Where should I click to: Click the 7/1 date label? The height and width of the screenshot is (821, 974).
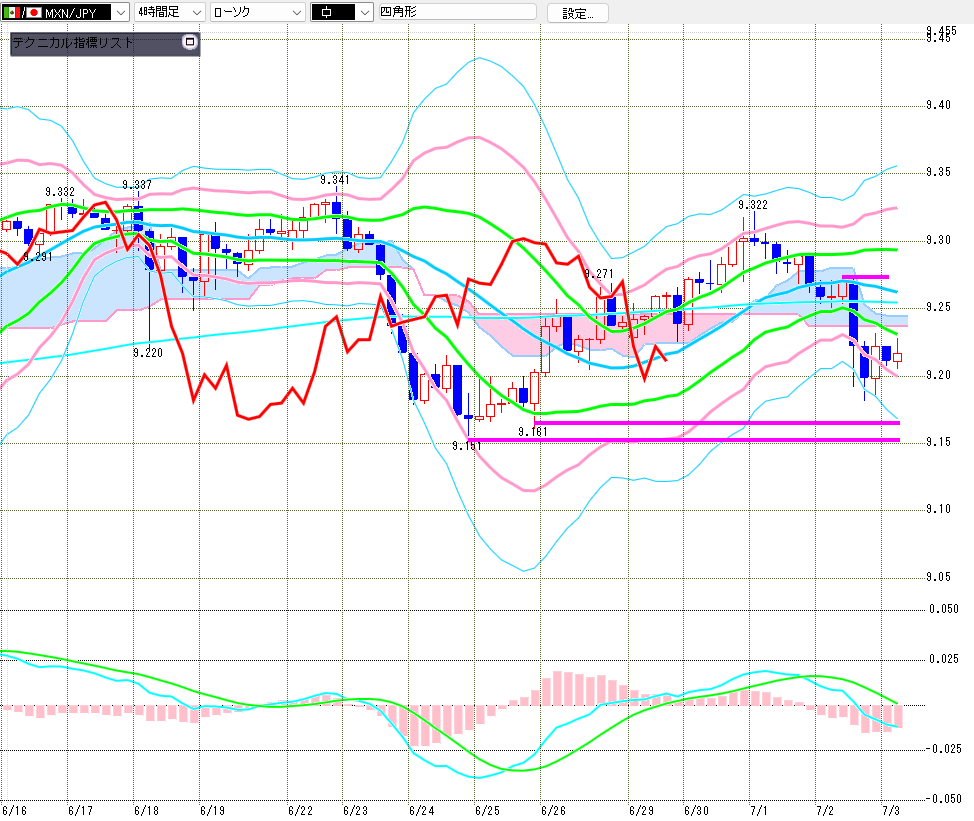click(x=759, y=811)
